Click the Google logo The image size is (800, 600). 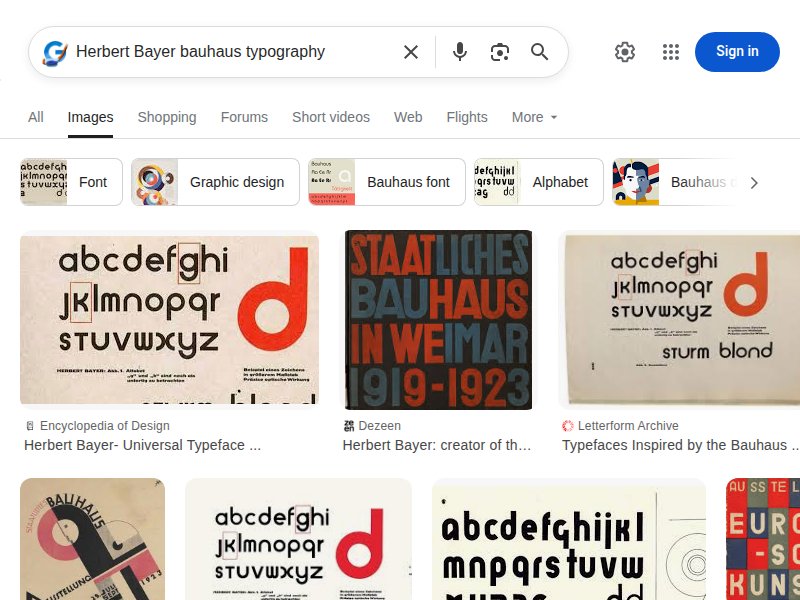point(52,52)
